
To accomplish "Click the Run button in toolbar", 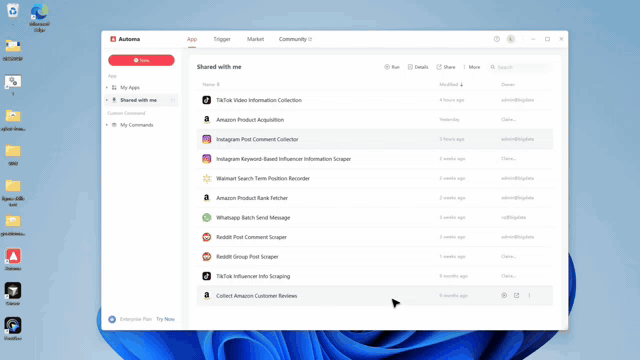I will tap(392, 67).
